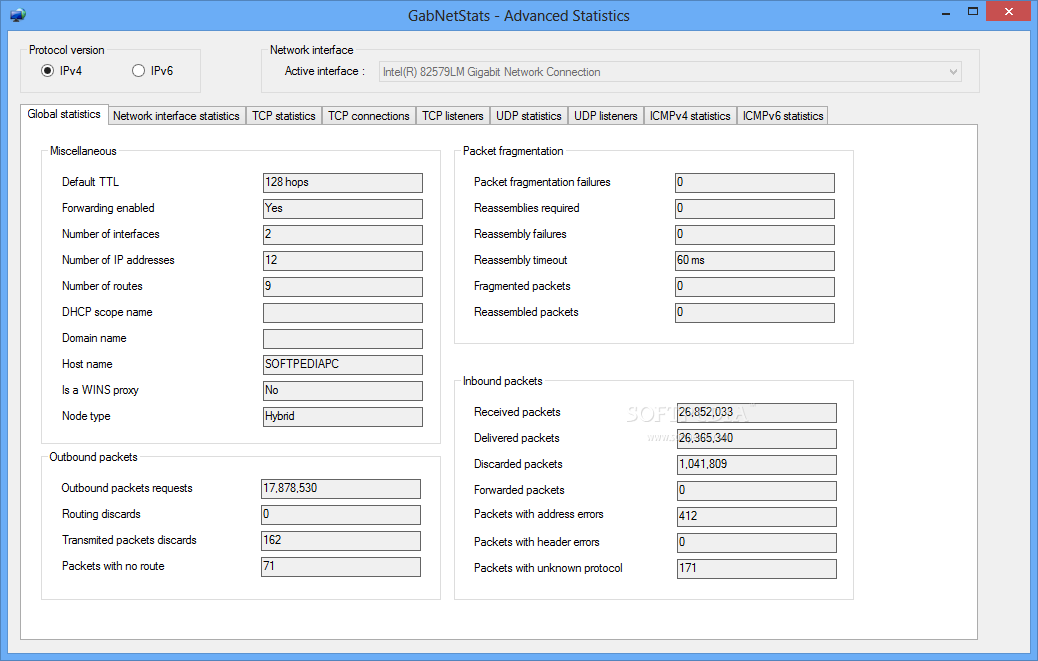Click the Number of routes field

click(343, 286)
